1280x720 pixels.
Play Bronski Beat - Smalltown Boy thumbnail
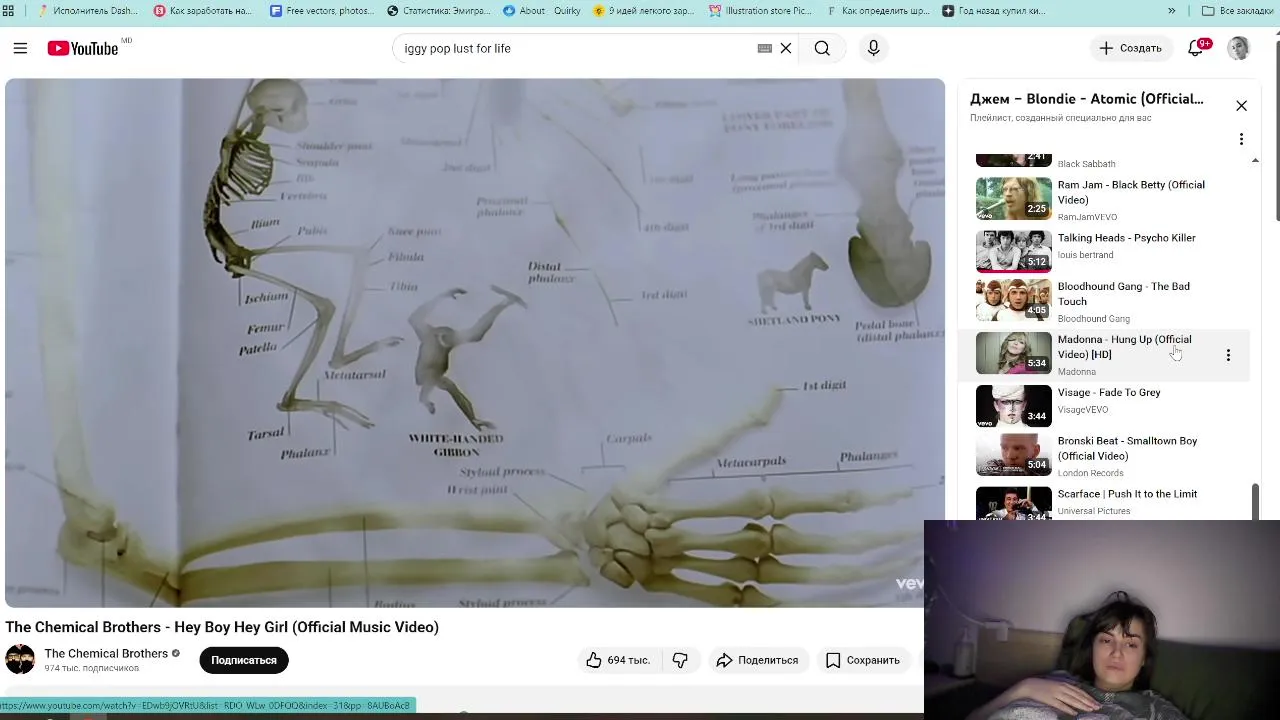tap(1013, 454)
